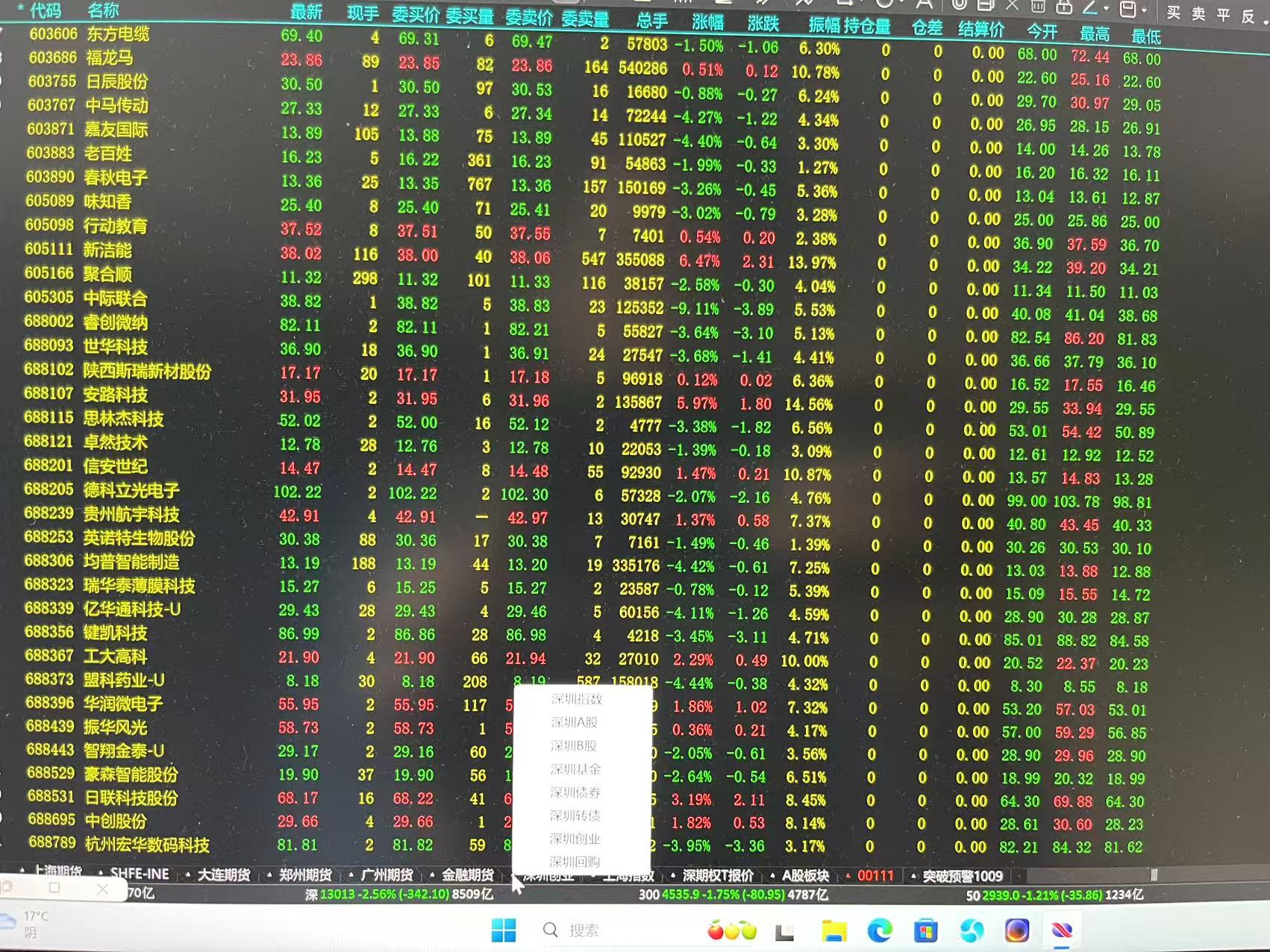
Task: Switch to the 大连期货 tab
Action: (223, 874)
